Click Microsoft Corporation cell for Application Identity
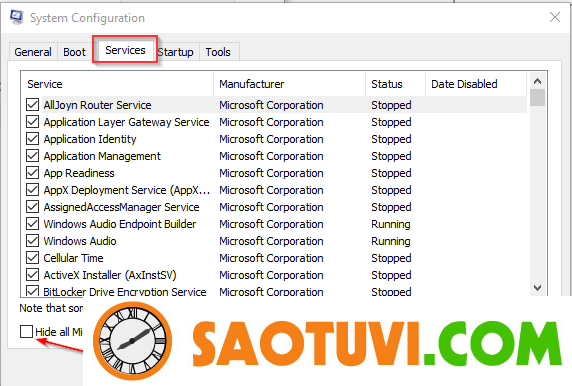The height and width of the screenshot is (386, 572). (x=271, y=139)
